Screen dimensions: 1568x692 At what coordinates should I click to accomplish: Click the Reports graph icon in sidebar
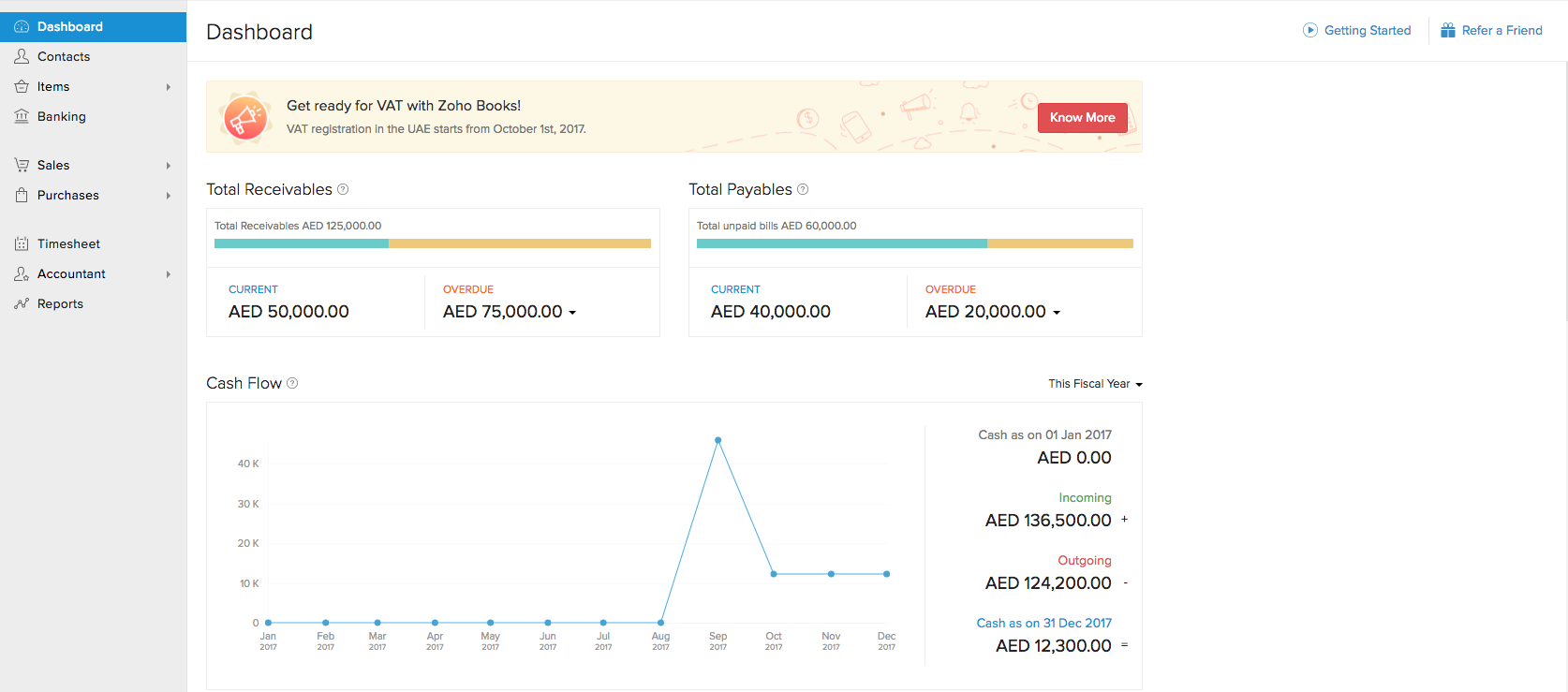[x=22, y=304]
